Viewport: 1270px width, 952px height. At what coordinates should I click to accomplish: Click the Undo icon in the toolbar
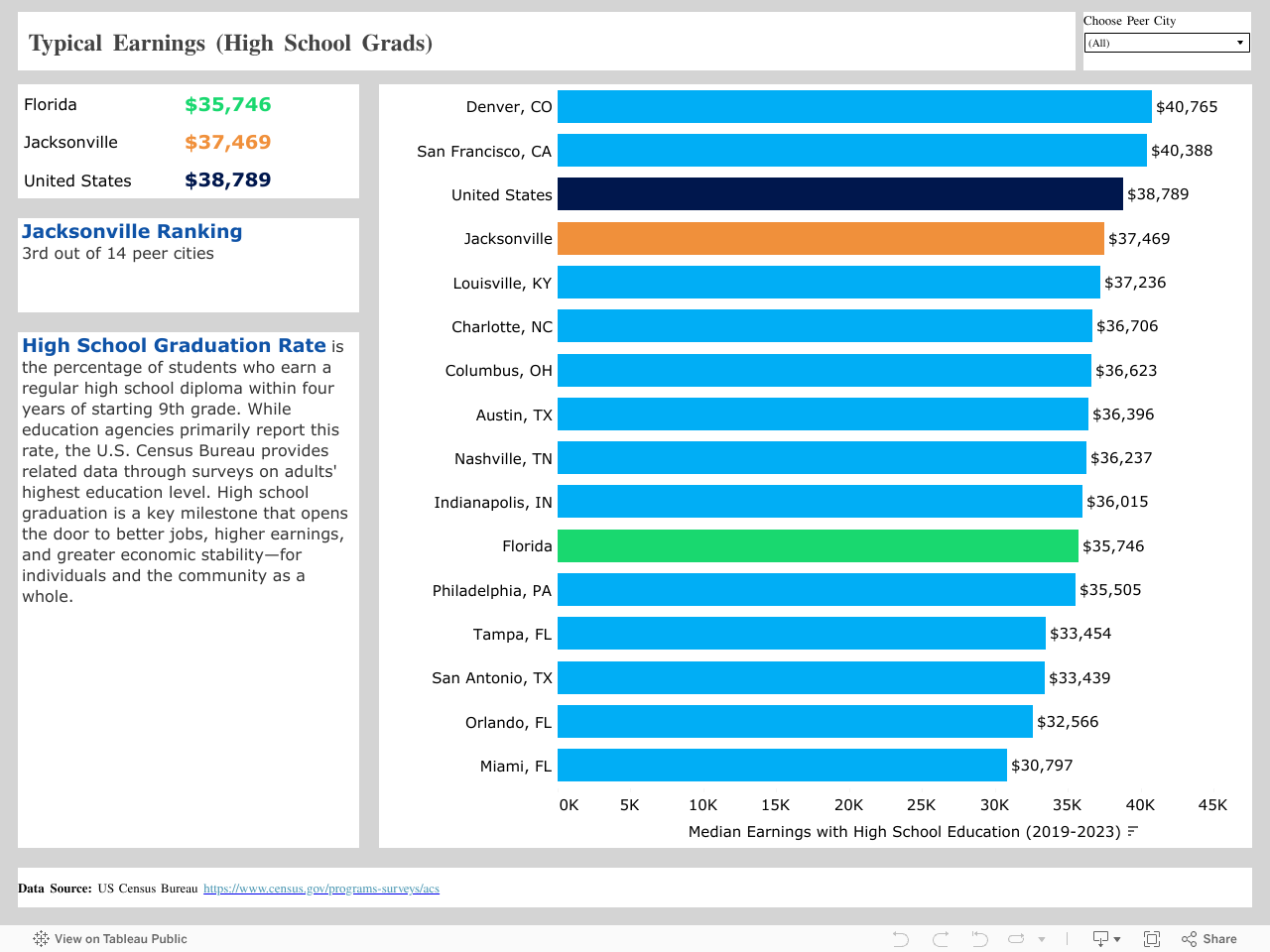coord(898,938)
